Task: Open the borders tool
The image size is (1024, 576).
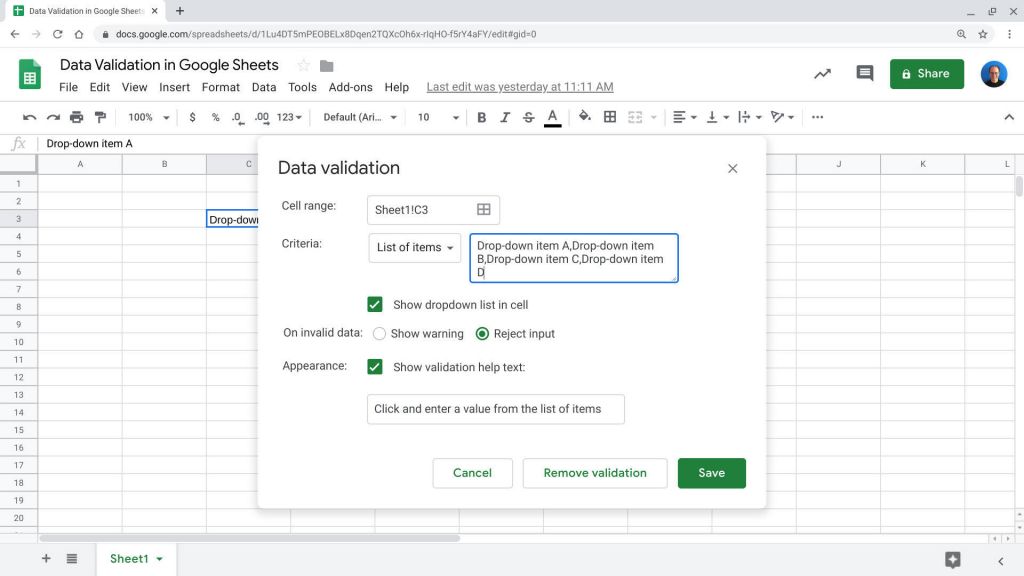Action: click(x=608, y=117)
